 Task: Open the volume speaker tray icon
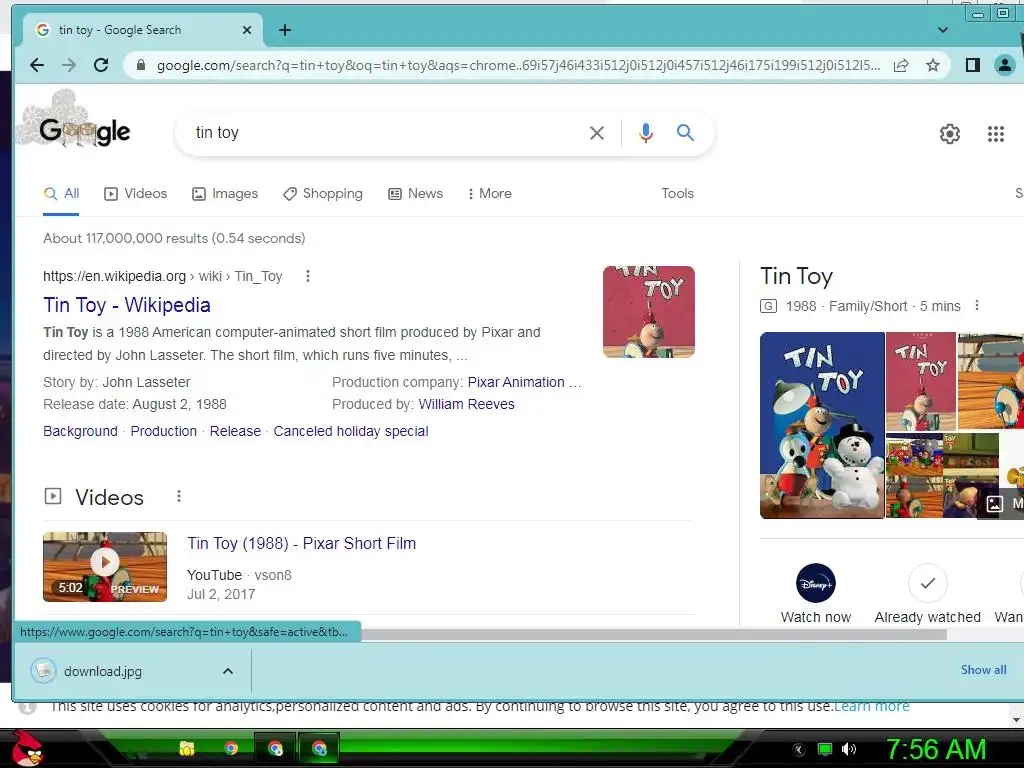point(848,749)
